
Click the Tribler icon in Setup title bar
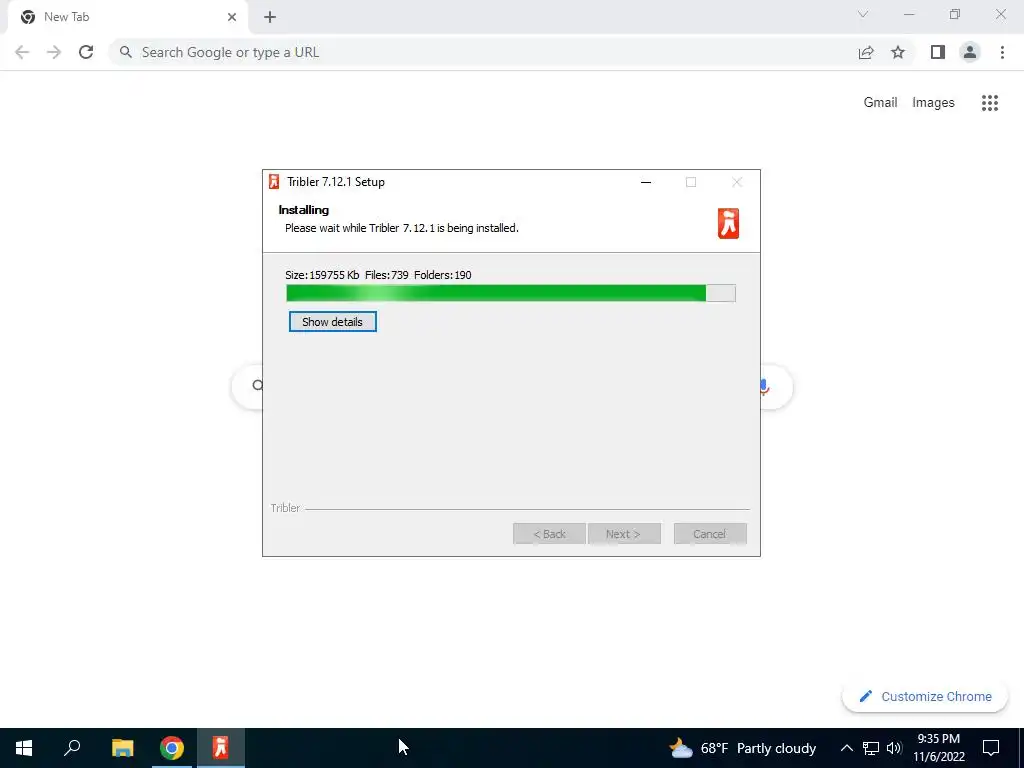(274, 182)
